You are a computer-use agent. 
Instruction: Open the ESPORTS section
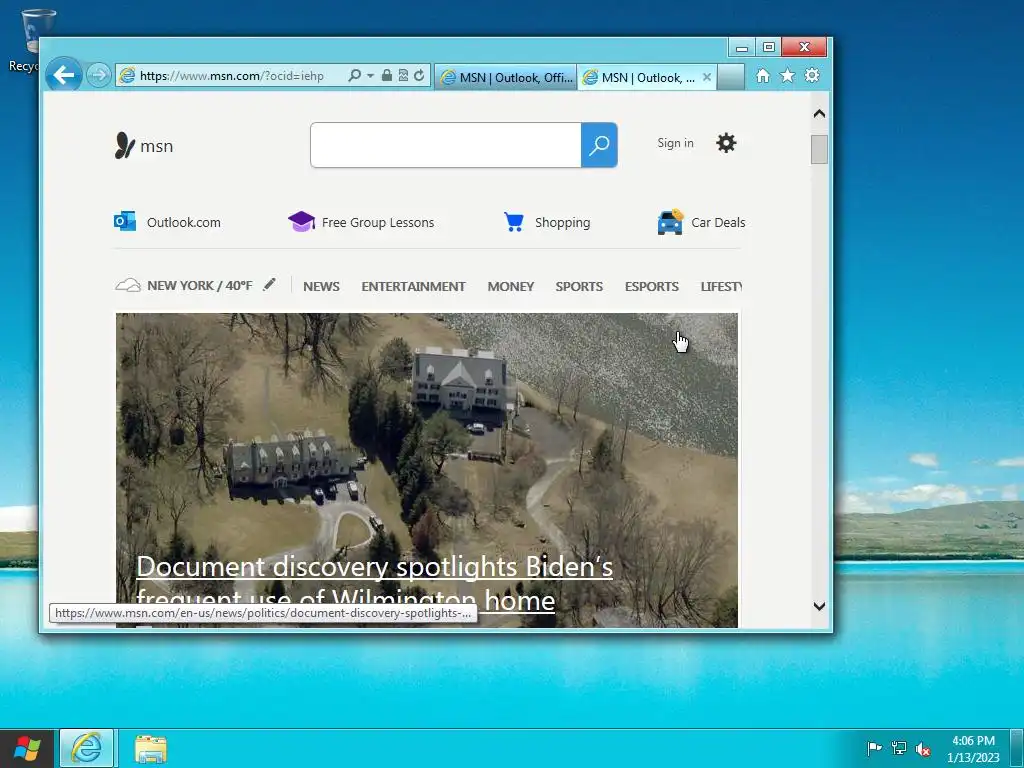[652, 286]
